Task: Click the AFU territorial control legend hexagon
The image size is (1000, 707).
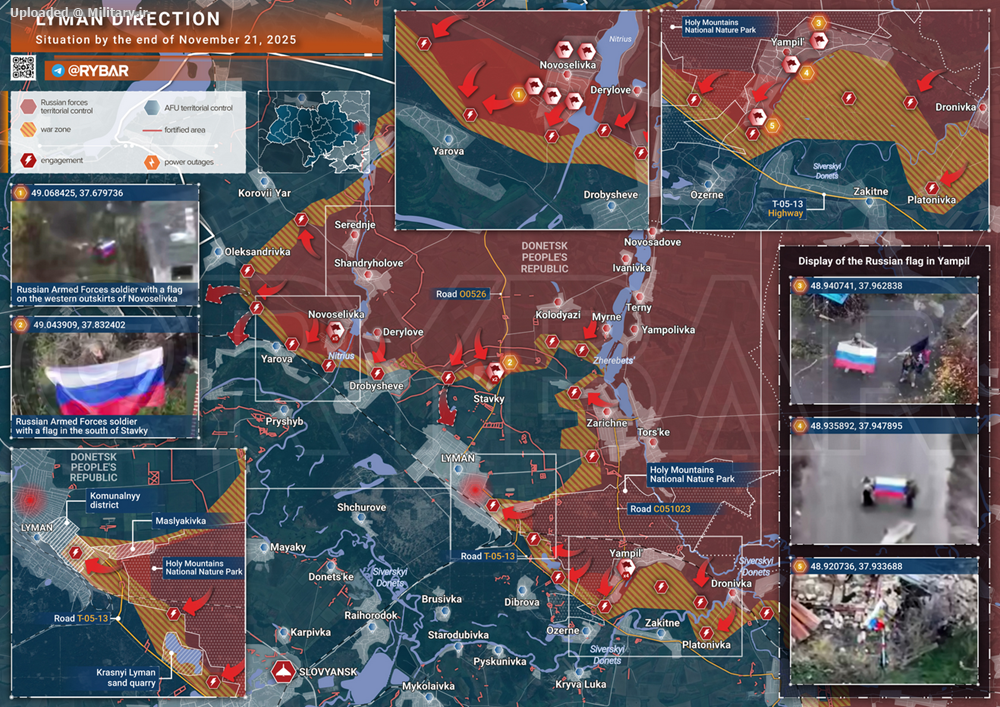Action: tap(150, 107)
